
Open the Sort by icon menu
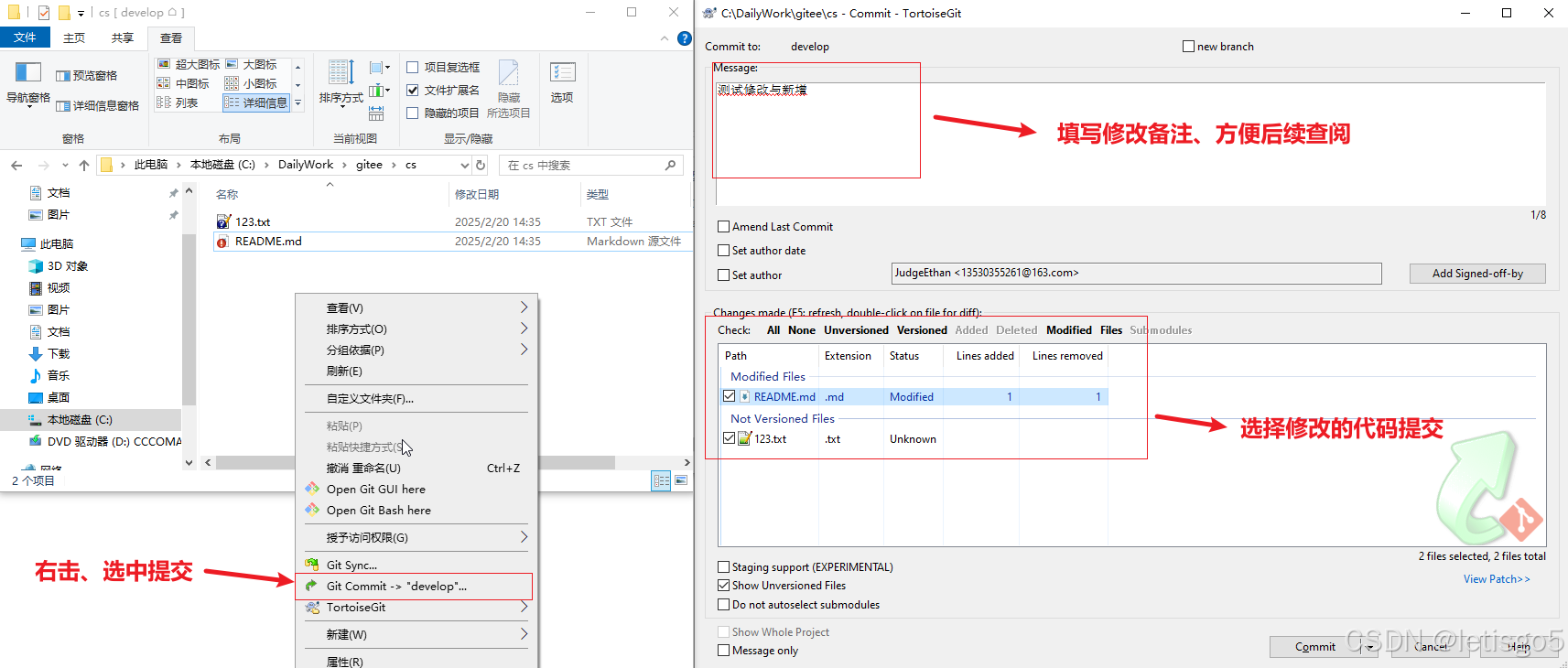341,72
